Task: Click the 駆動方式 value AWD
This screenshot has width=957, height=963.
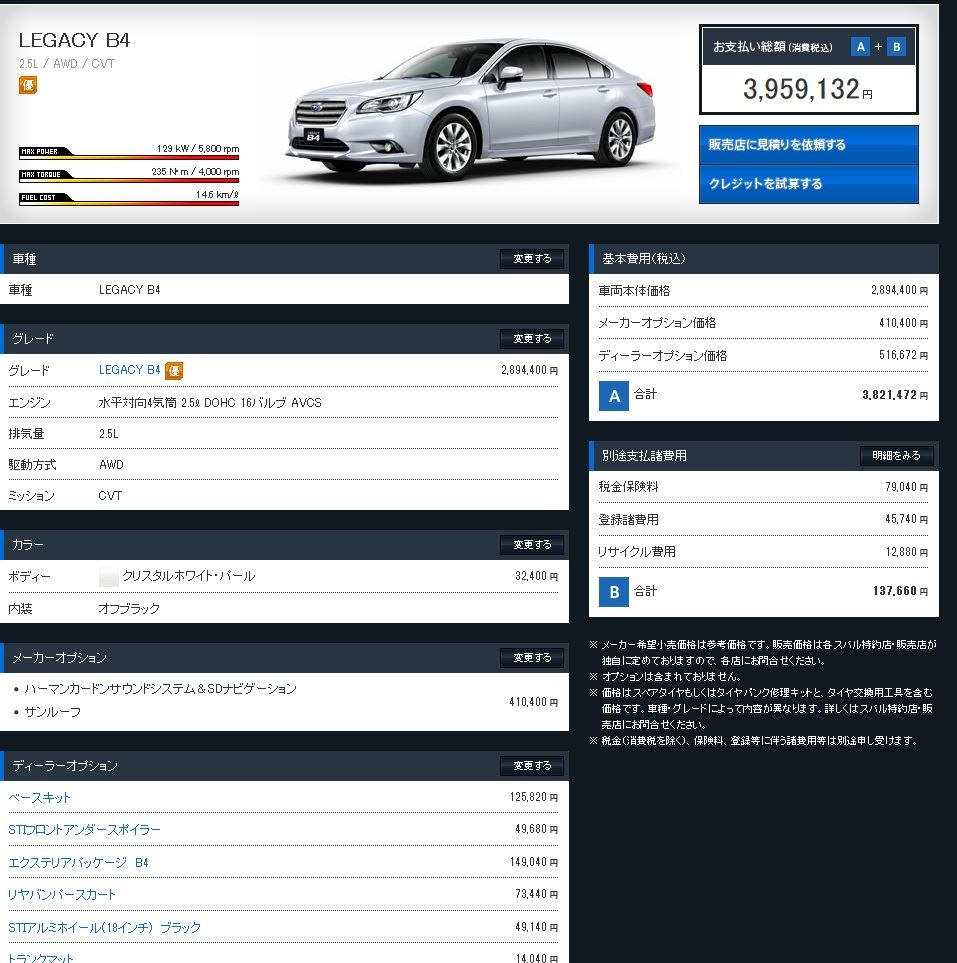Action: click(111, 465)
